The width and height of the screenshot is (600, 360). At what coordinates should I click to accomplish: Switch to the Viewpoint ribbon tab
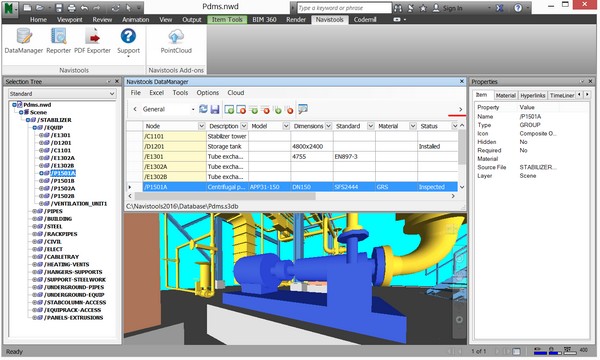70,20
